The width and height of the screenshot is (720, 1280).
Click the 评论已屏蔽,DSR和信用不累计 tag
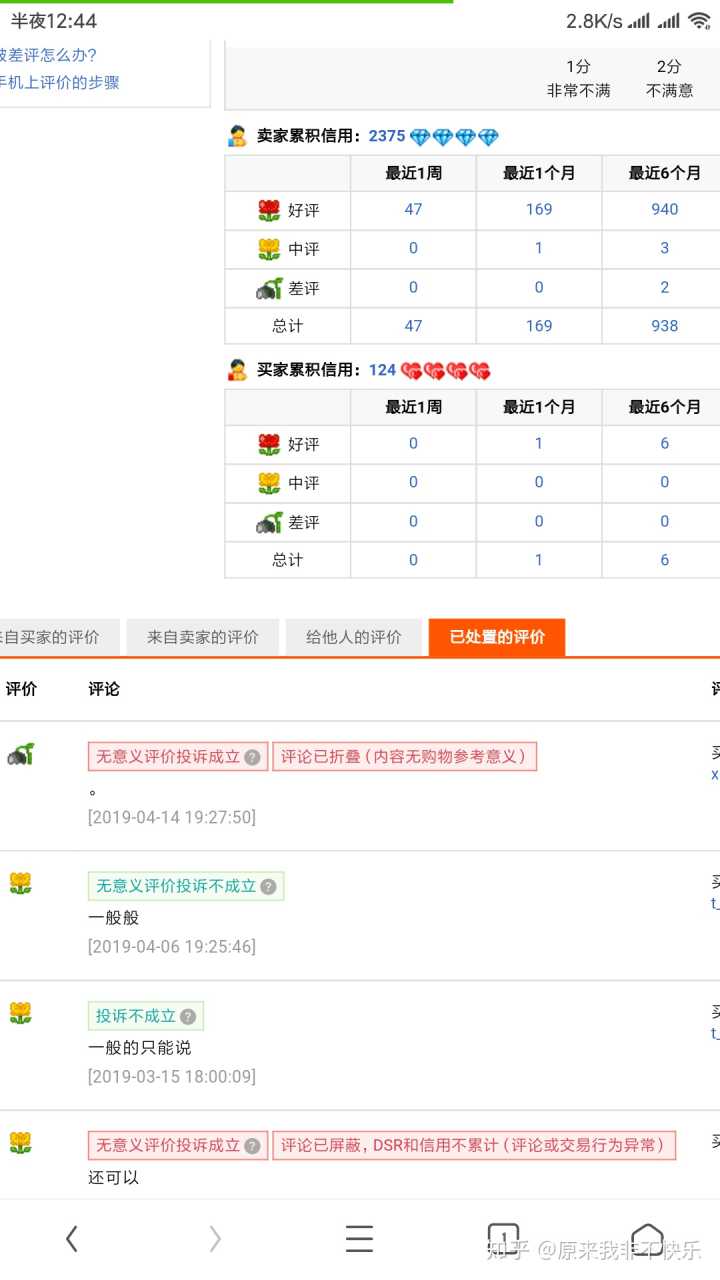(x=474, y=1146)
